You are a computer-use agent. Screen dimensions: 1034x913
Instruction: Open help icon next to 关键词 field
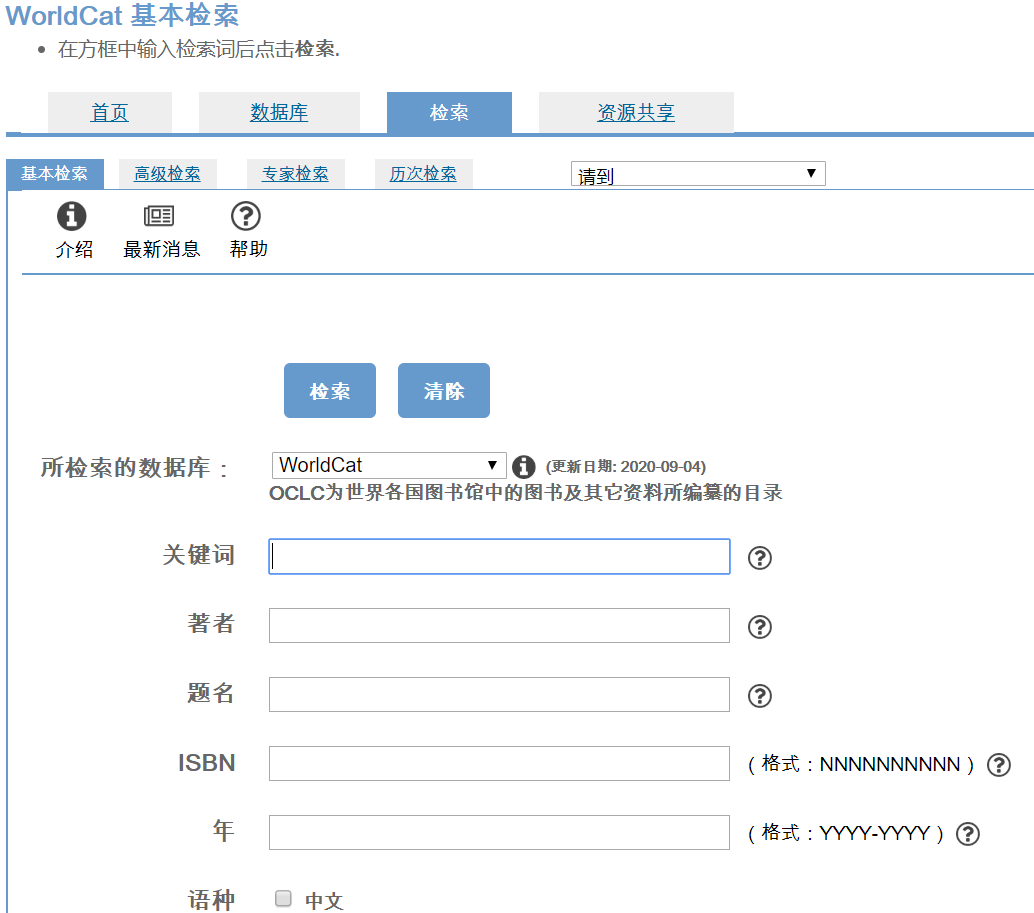pos(760,558)
